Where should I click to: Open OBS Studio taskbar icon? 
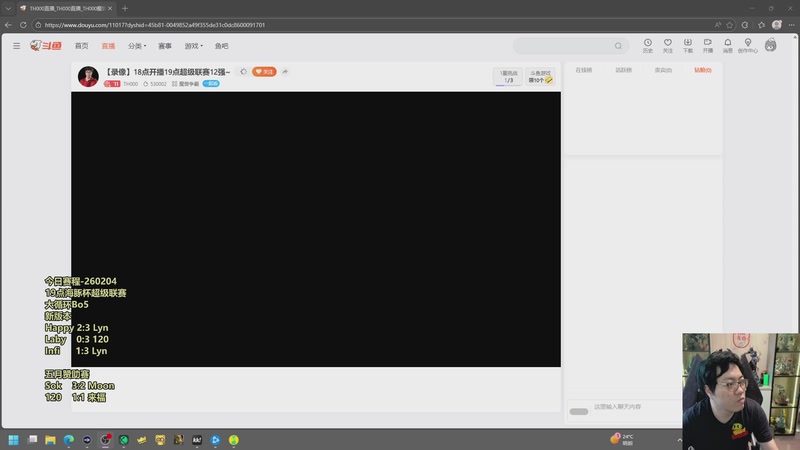[105, 440]
